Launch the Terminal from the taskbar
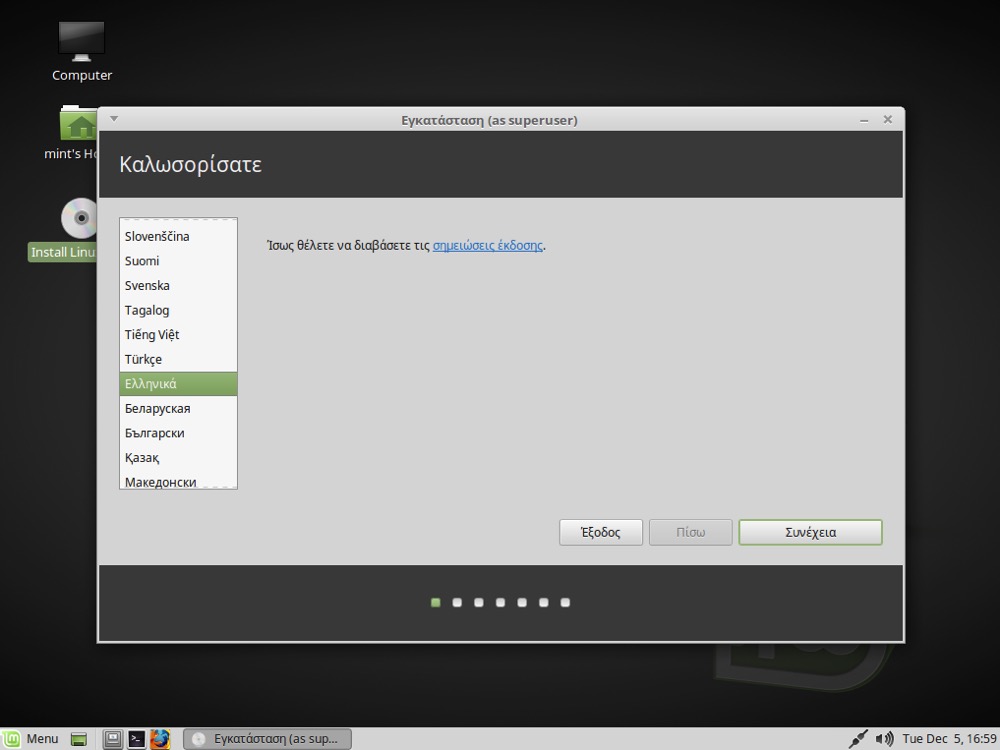1000x750 pixels. pos(137,739)
